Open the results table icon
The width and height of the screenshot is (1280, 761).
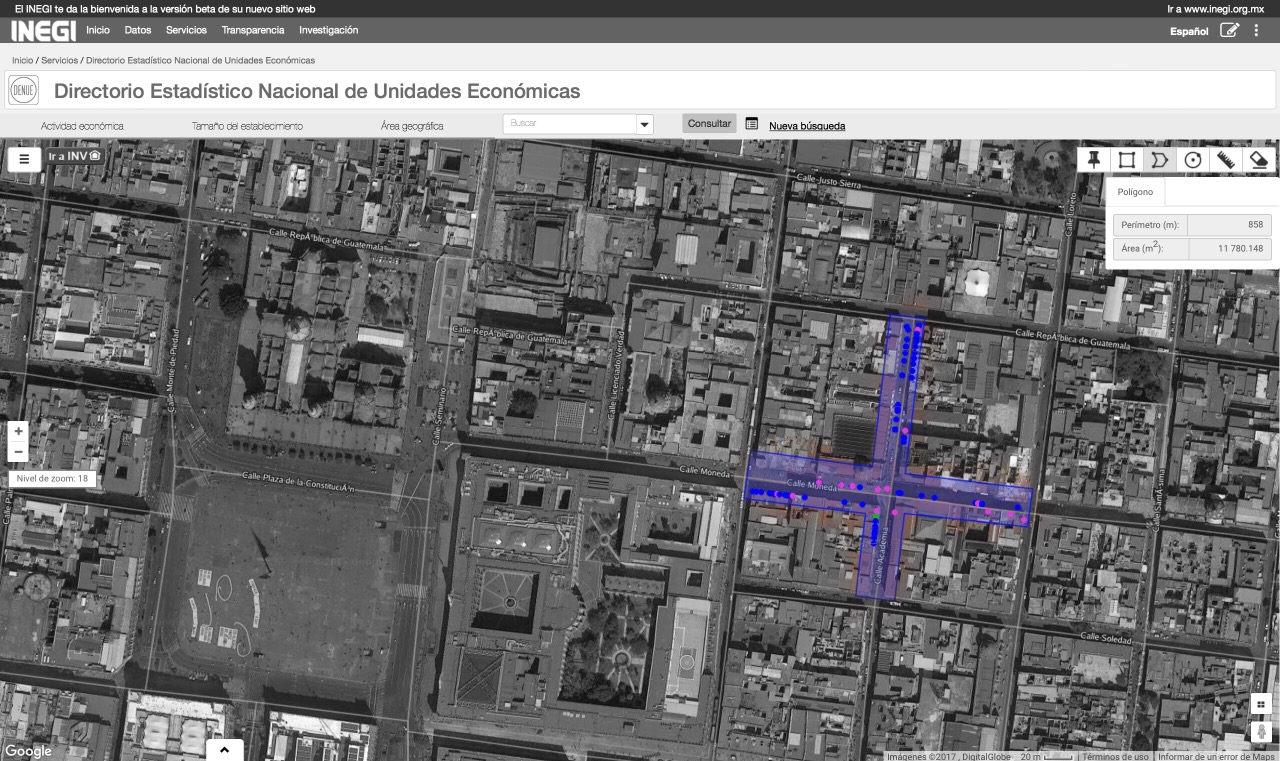click(x=752, y=124)
